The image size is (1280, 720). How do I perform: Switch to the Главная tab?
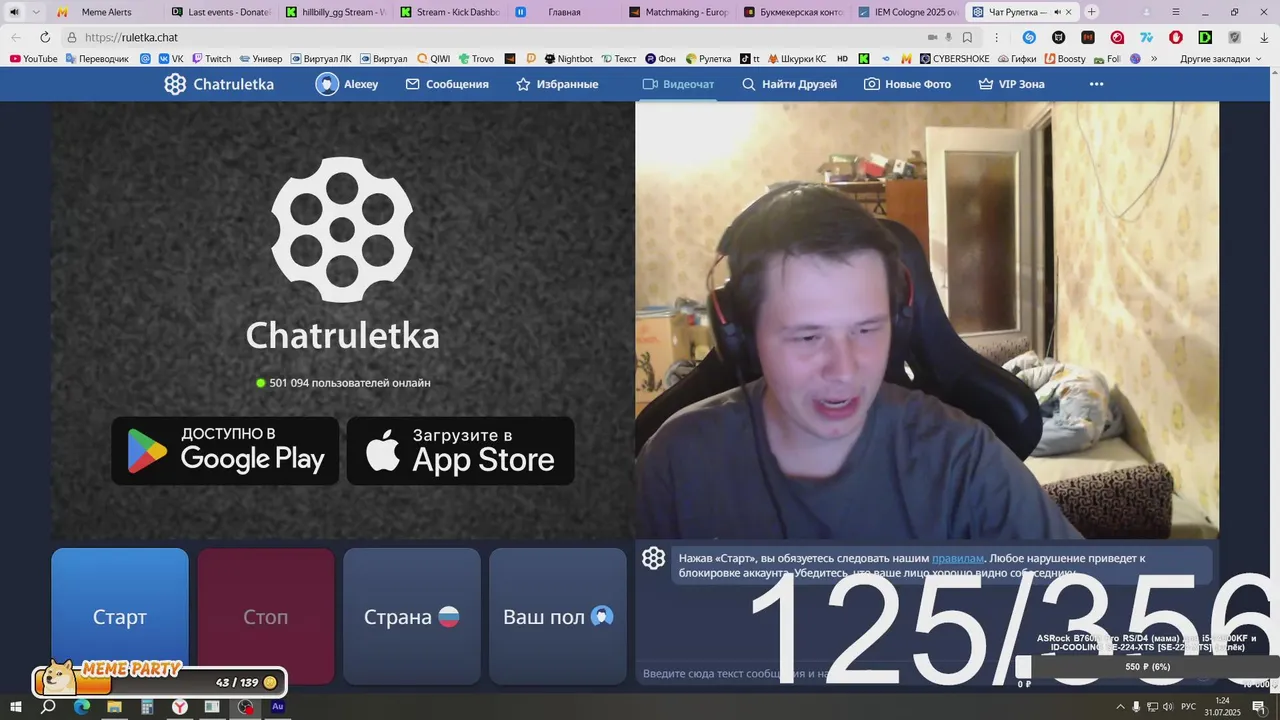pos(563,12)
